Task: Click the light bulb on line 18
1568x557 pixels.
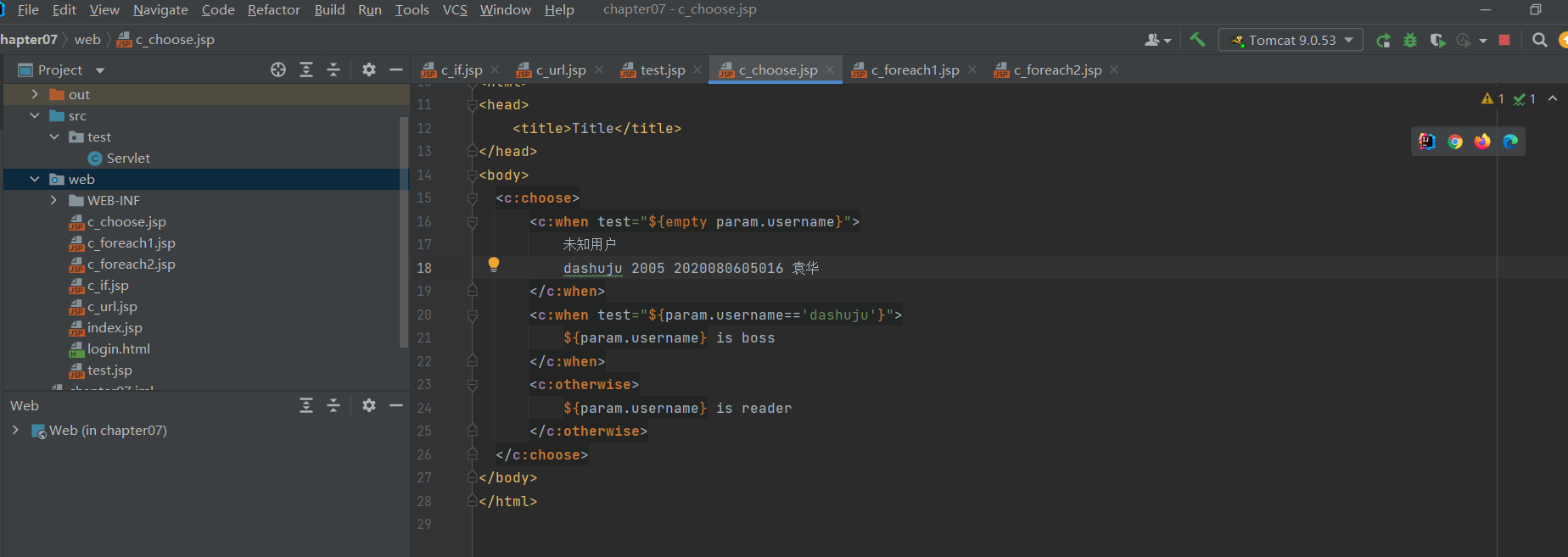Action: pos(494,265)
